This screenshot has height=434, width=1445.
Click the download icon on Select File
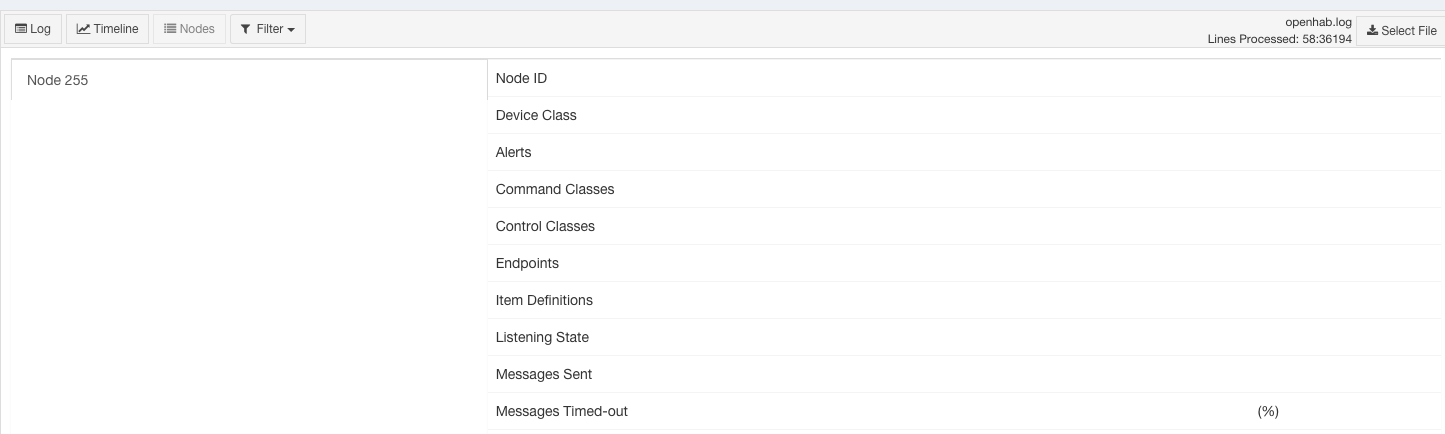tap(1372, 31)
